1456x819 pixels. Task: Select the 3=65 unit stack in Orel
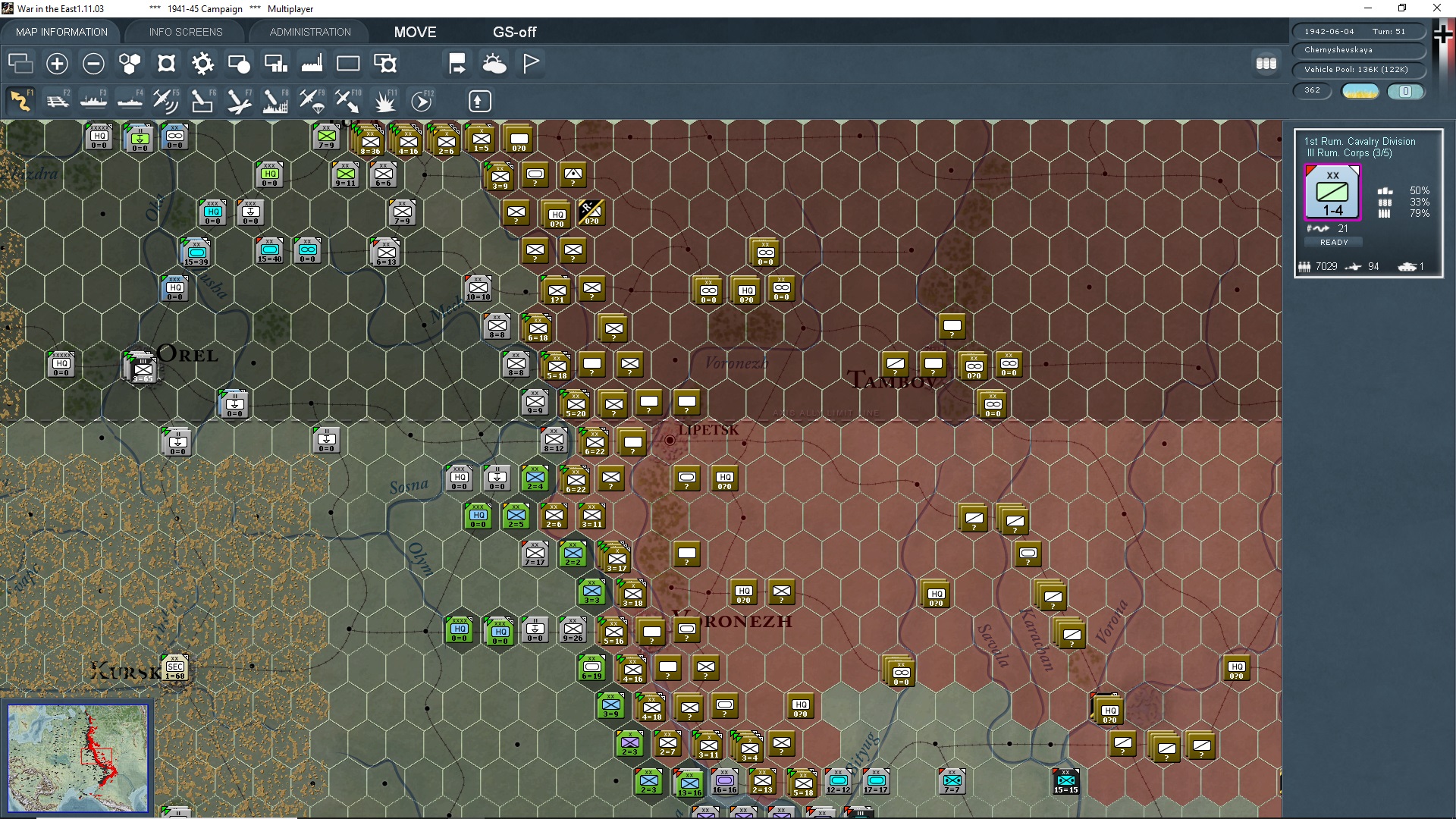[143, 368]
